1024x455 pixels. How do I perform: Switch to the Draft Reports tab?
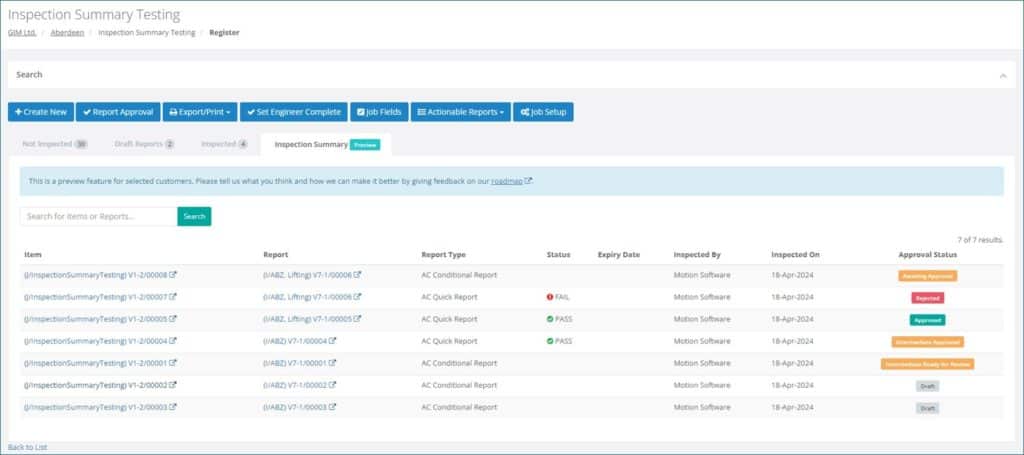click(x=144, y=144)
